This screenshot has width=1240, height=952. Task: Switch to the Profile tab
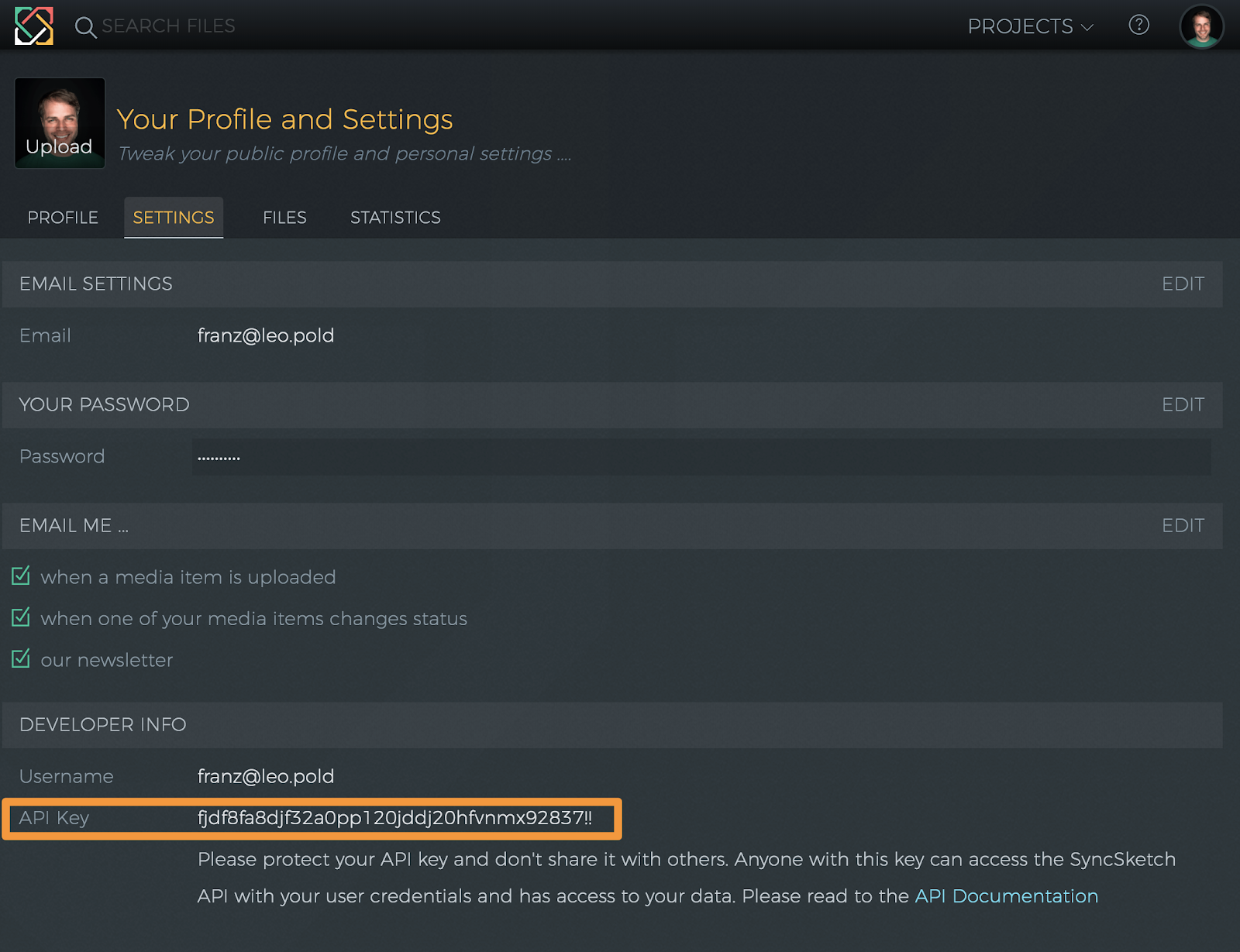[x=63, y=218]
